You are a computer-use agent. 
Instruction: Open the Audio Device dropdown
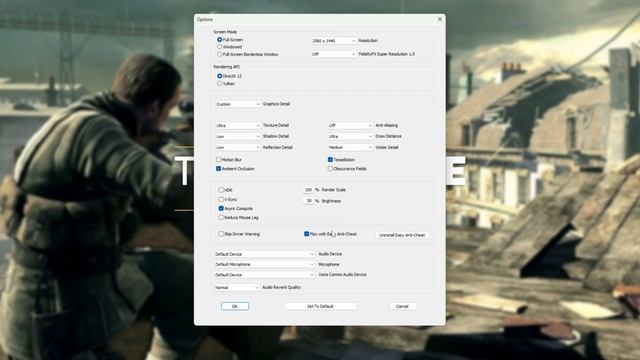point(264,254)
